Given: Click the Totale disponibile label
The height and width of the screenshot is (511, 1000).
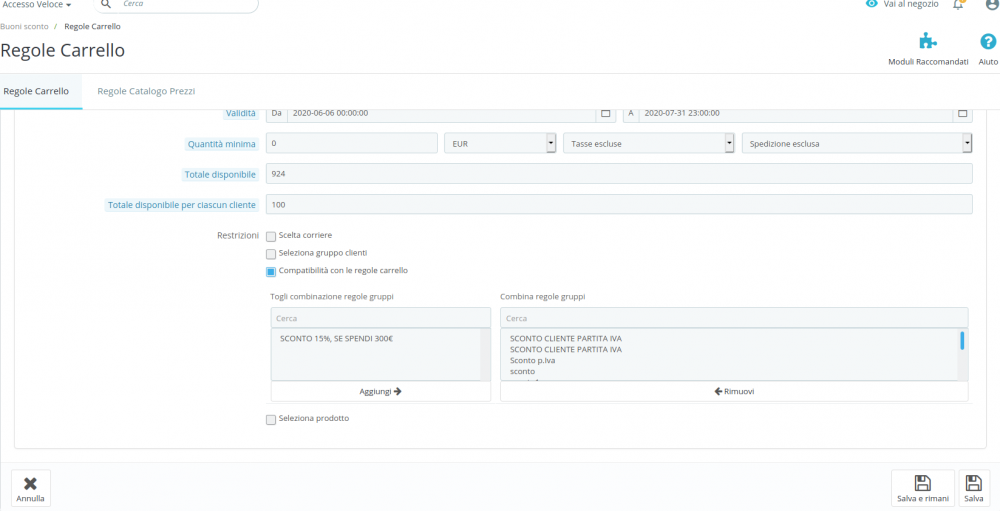Looking at the screenshot, I should click(220, 174).
